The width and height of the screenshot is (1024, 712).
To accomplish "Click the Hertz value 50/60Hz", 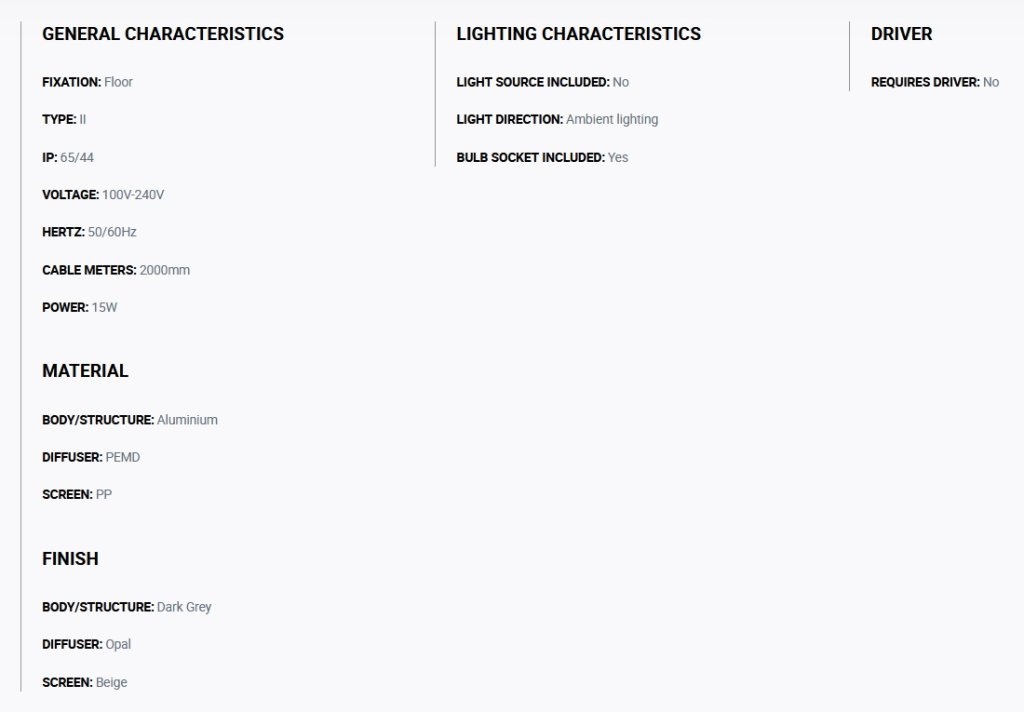I will pos(112,232).
